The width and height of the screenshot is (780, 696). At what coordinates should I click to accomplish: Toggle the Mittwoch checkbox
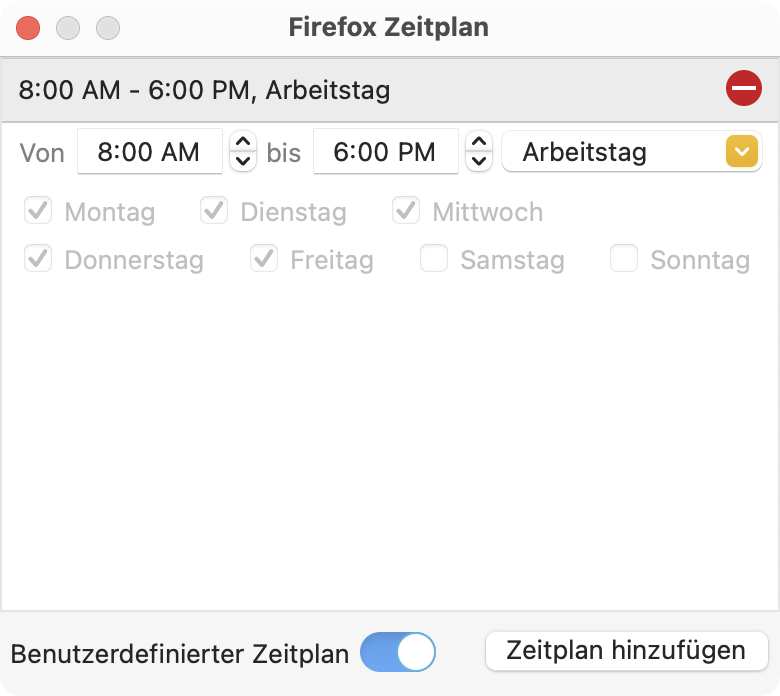pyautogui.click(x=406, y=210)
